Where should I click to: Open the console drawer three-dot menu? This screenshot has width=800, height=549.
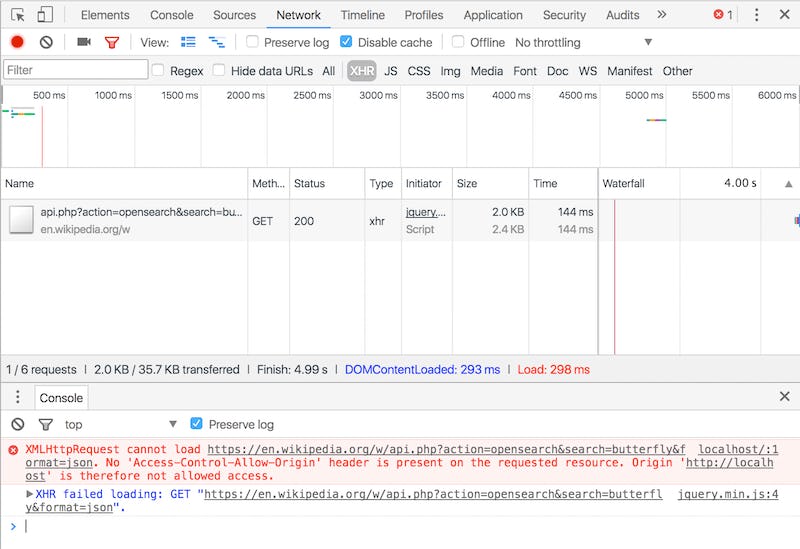click(x=18, y=396)
